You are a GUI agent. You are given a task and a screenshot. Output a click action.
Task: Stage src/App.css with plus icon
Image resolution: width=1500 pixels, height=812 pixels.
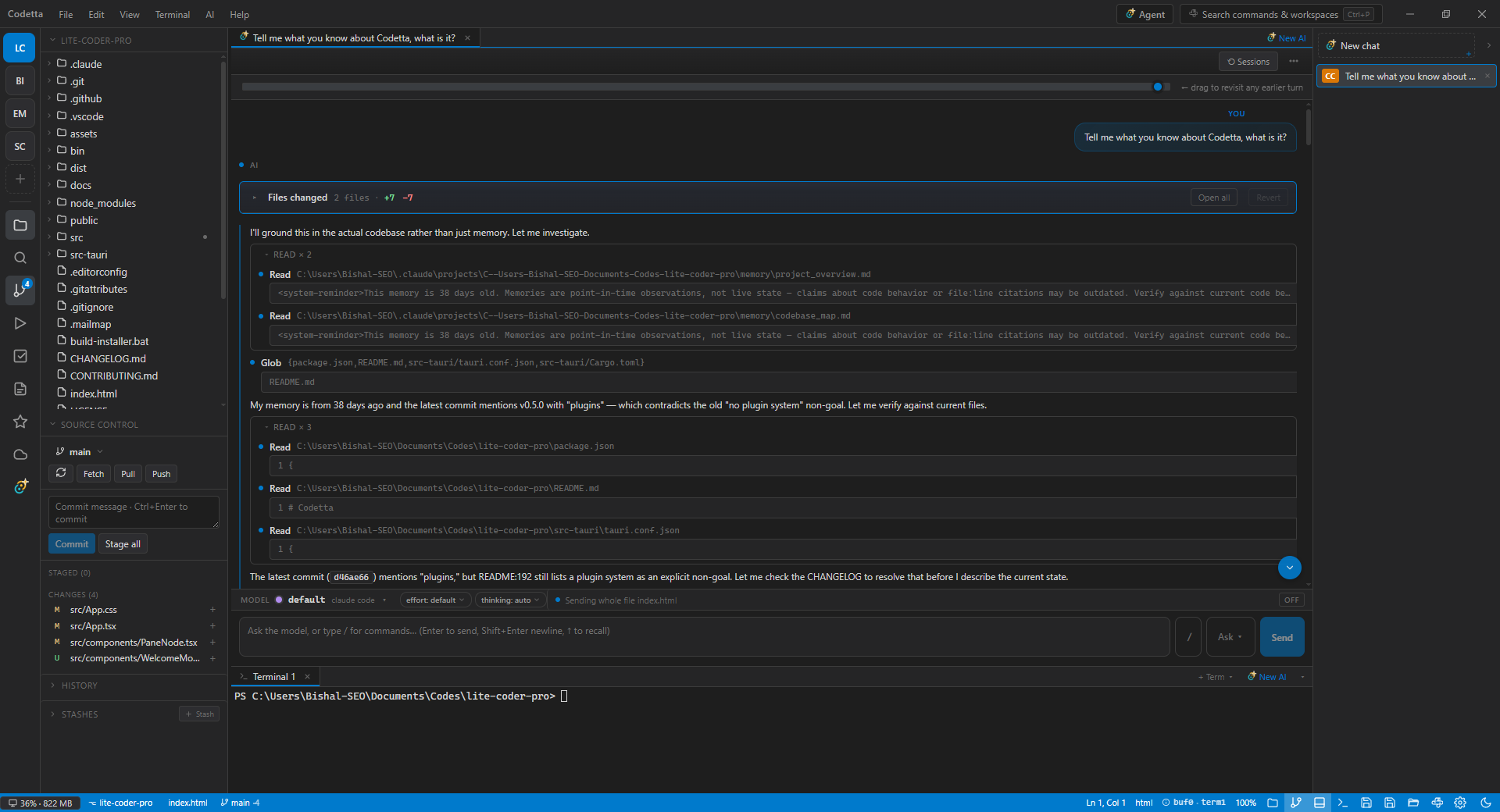pos(212,610)
